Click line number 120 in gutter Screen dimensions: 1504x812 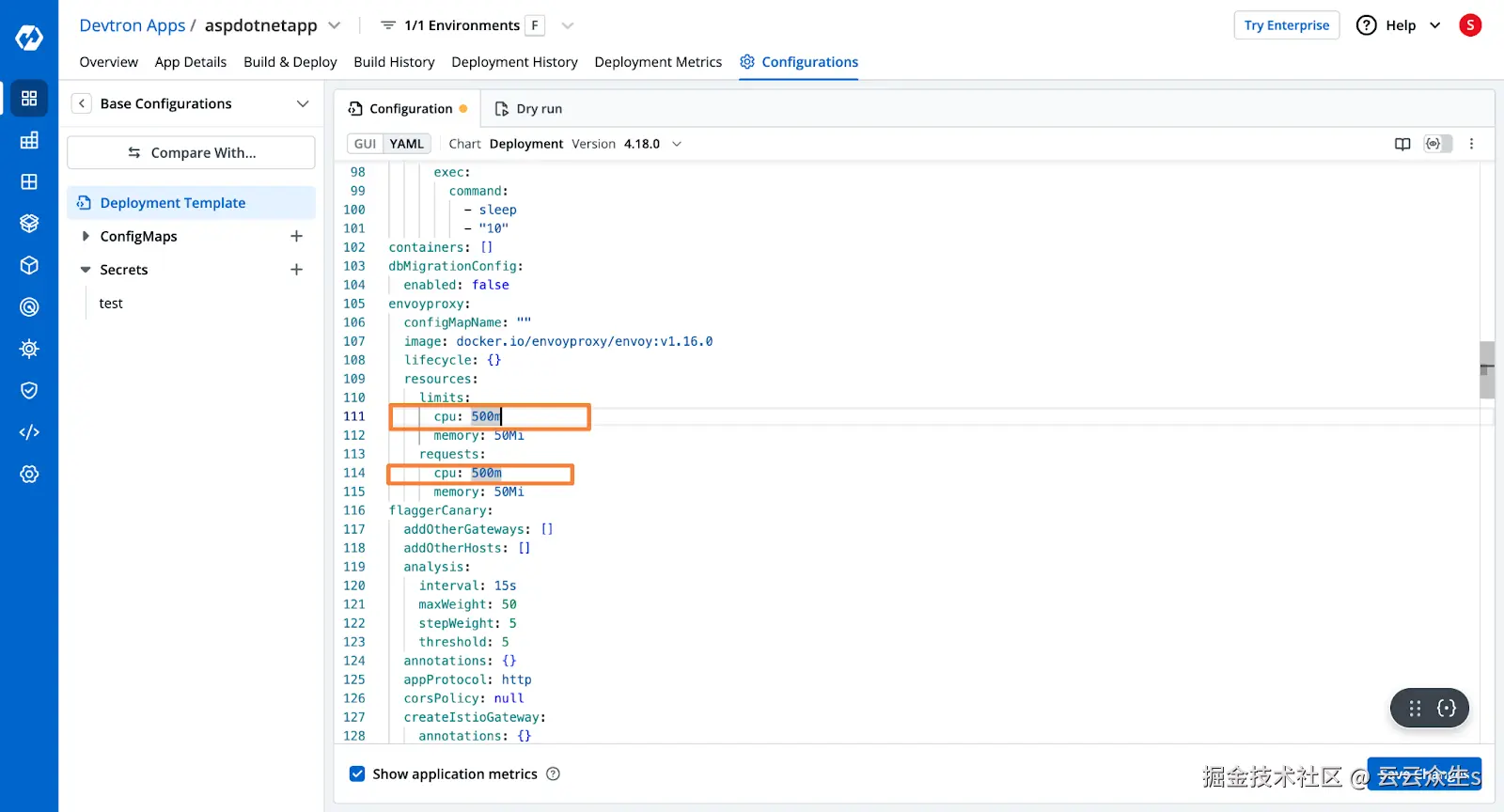(x=354, y=586)
